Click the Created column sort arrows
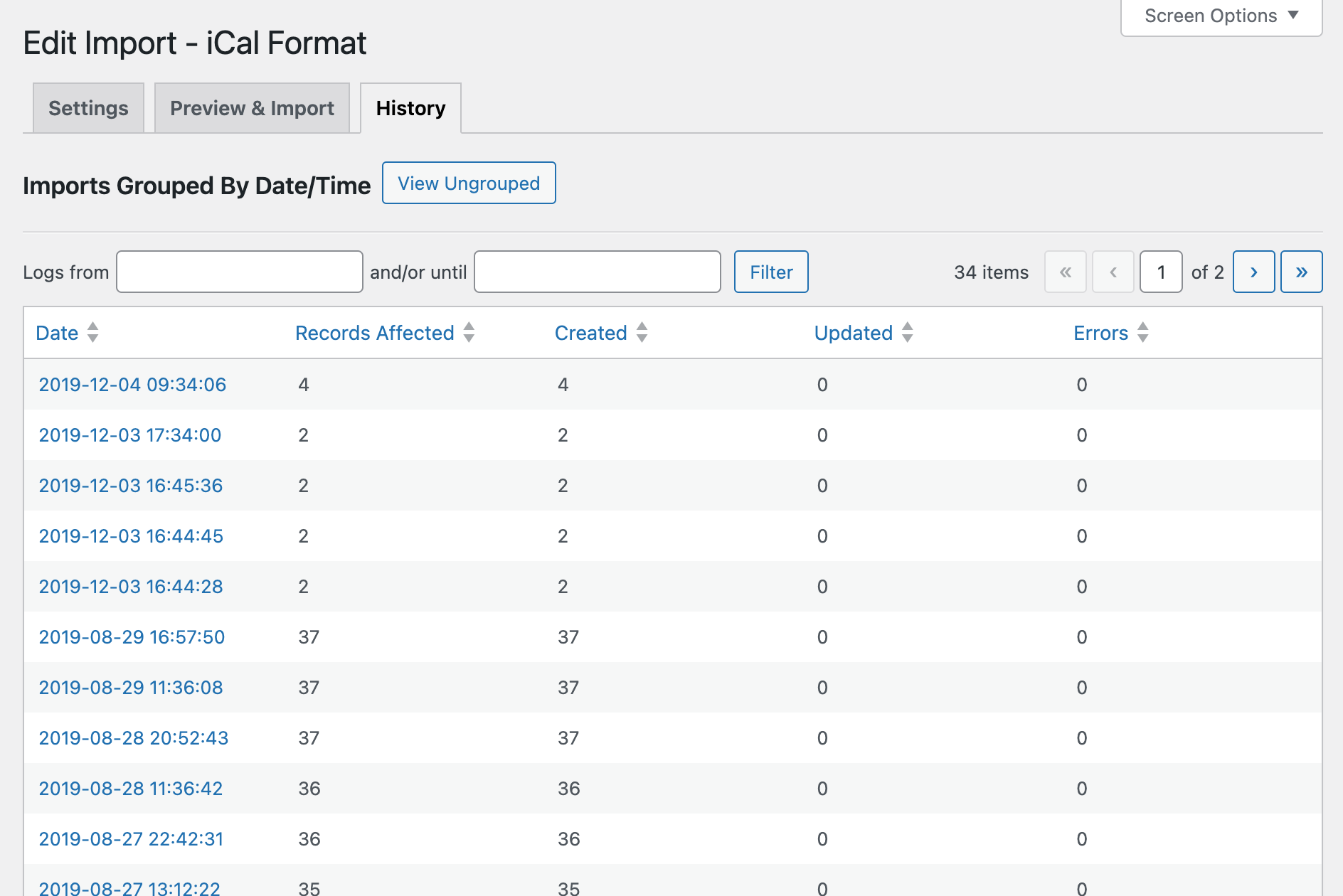Image resolution: width=1343 pixels, height=896 pixels. 642,332
